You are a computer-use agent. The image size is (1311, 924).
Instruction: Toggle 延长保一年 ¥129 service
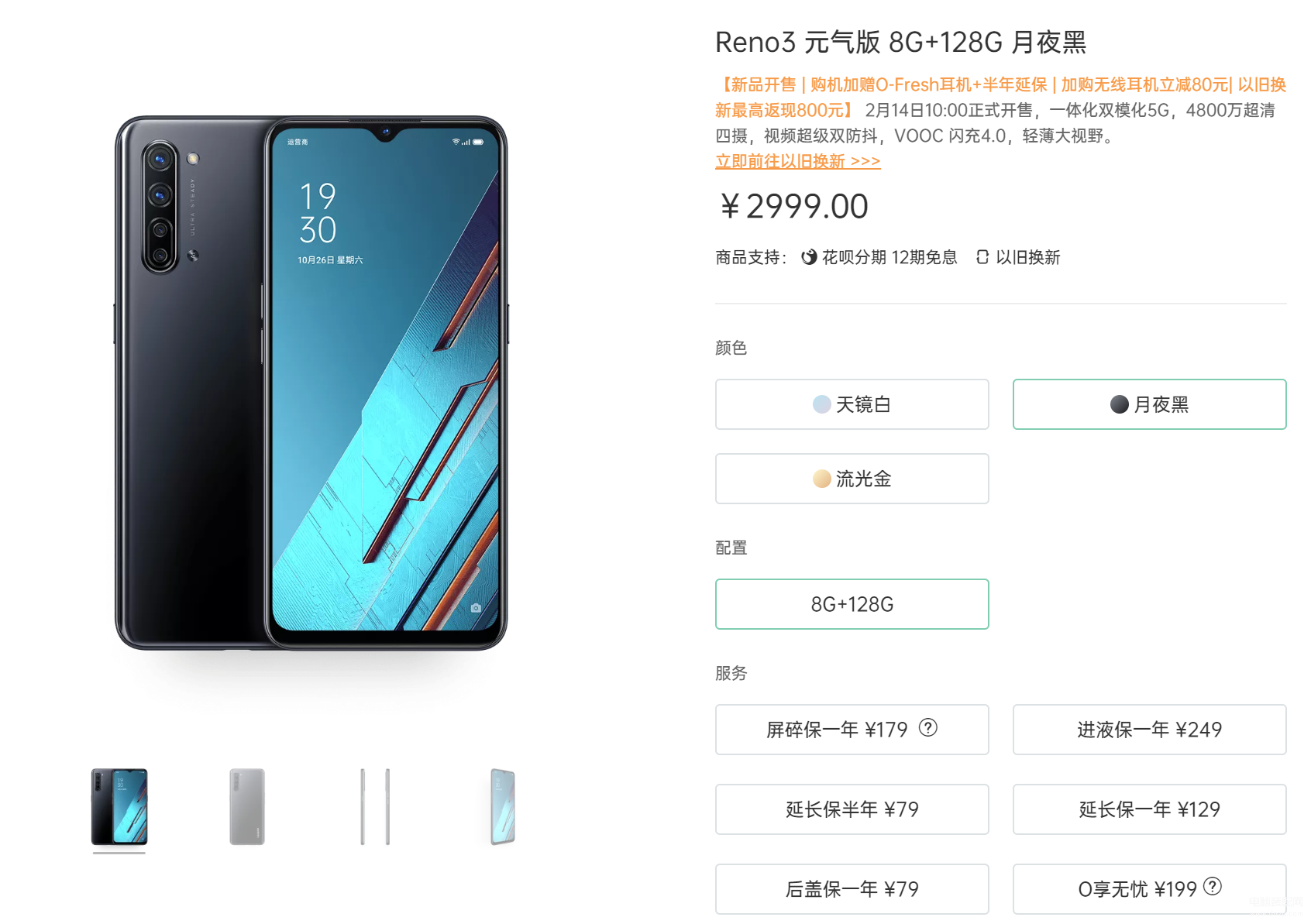click(1150, 809)
